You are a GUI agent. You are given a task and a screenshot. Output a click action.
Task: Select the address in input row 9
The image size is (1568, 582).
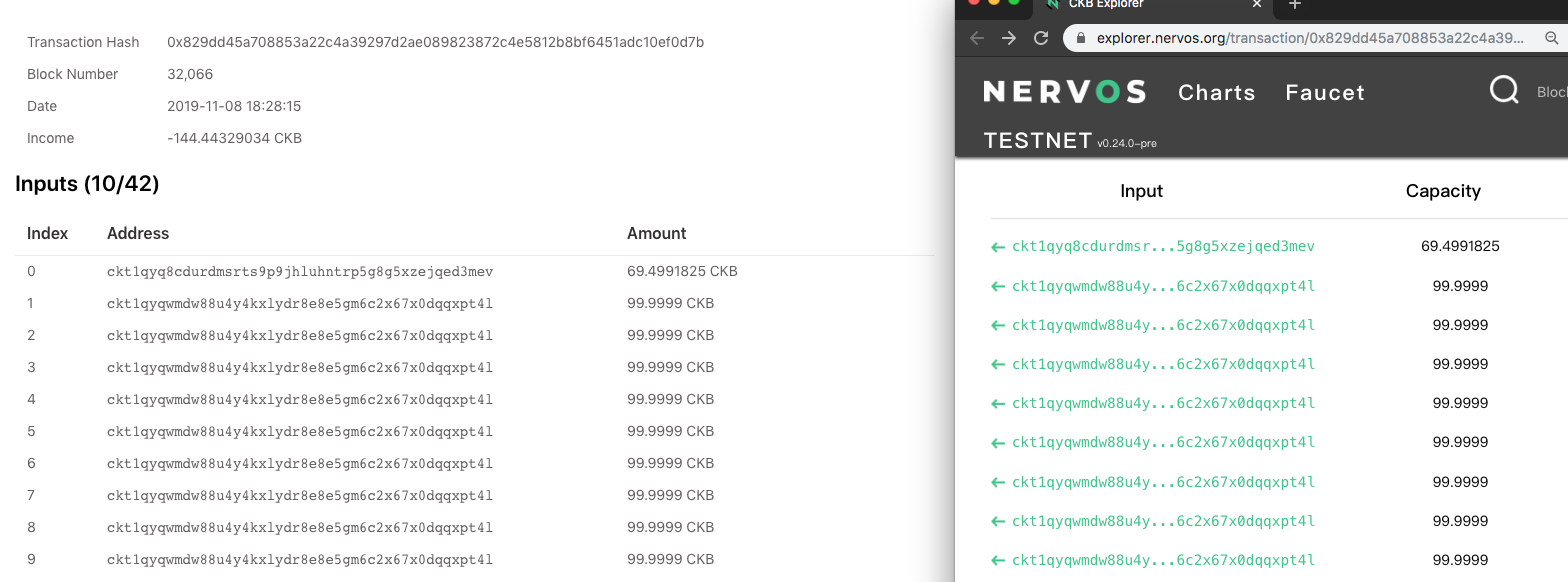(x=300, y=559)
